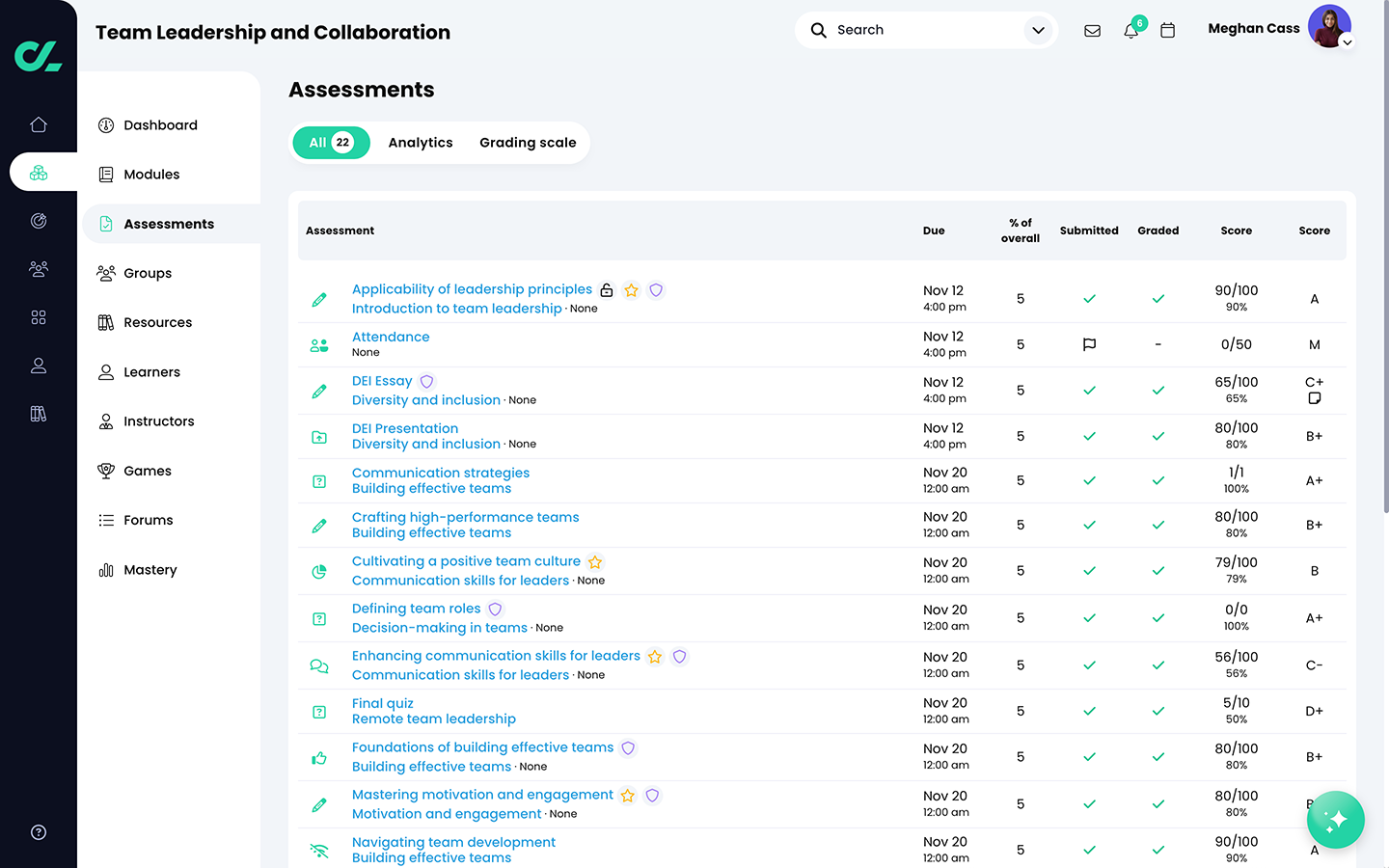
Task: Click the people community icon in the sidebar
Action: pos(38,269)
